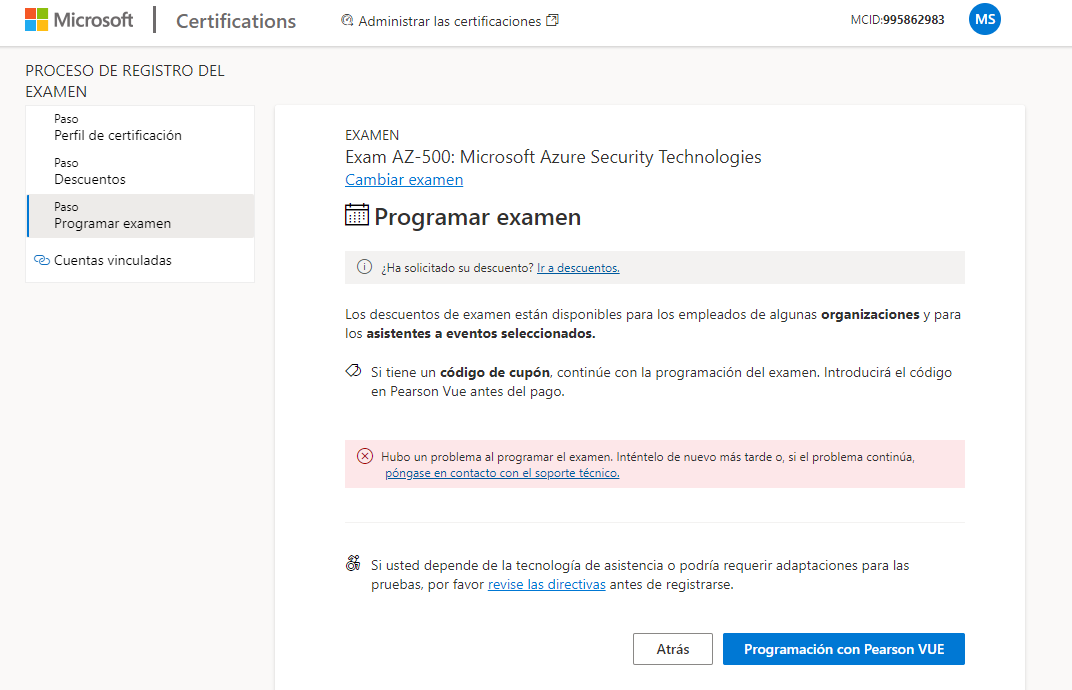
Task: Click Cambiar examen link
Action: point(404,180)
